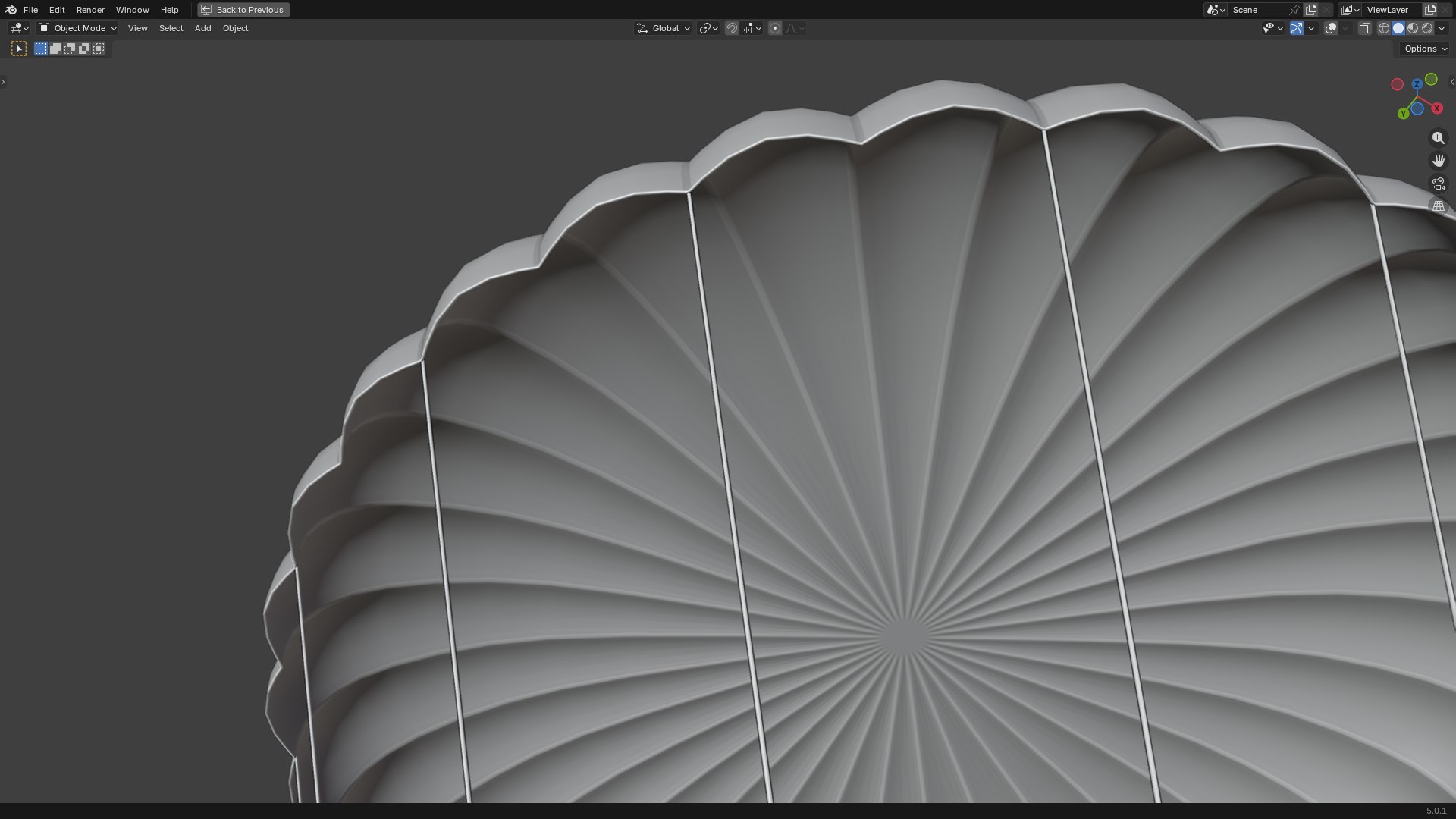Switch to solid viewport shading
This screenshot has width=1456, height=819.
(x=1398, y=28)
